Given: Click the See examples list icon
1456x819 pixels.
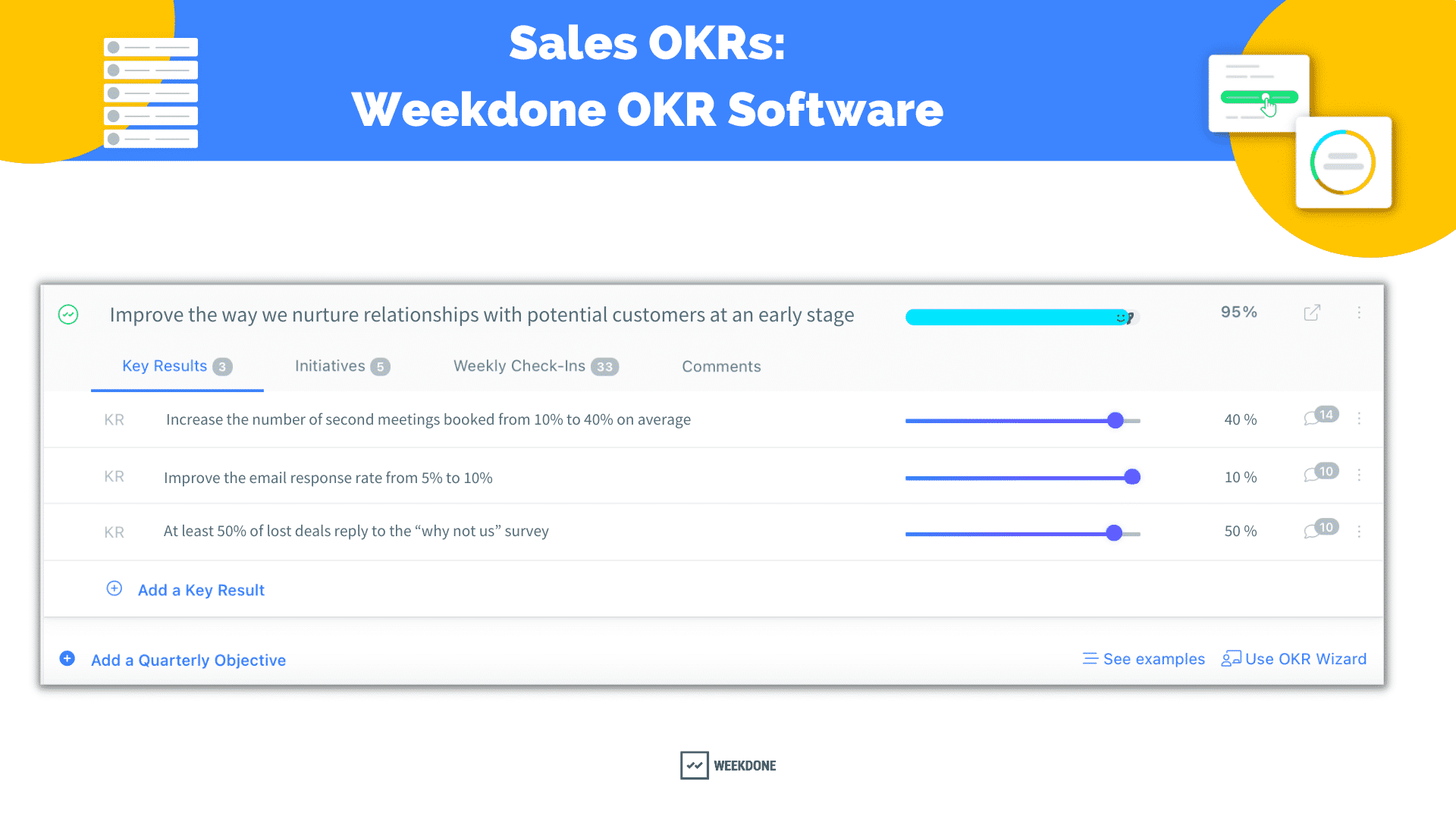Looking at the screenshot, I should click(1090, 658).
